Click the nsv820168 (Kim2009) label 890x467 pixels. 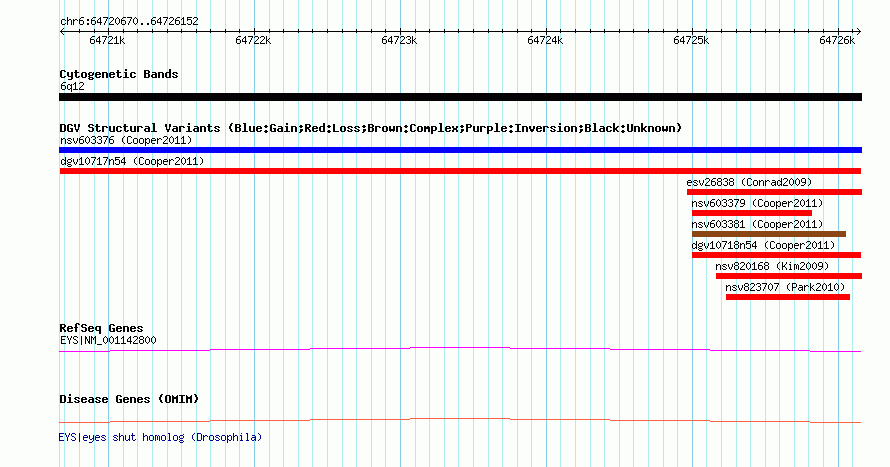(772, 266)
